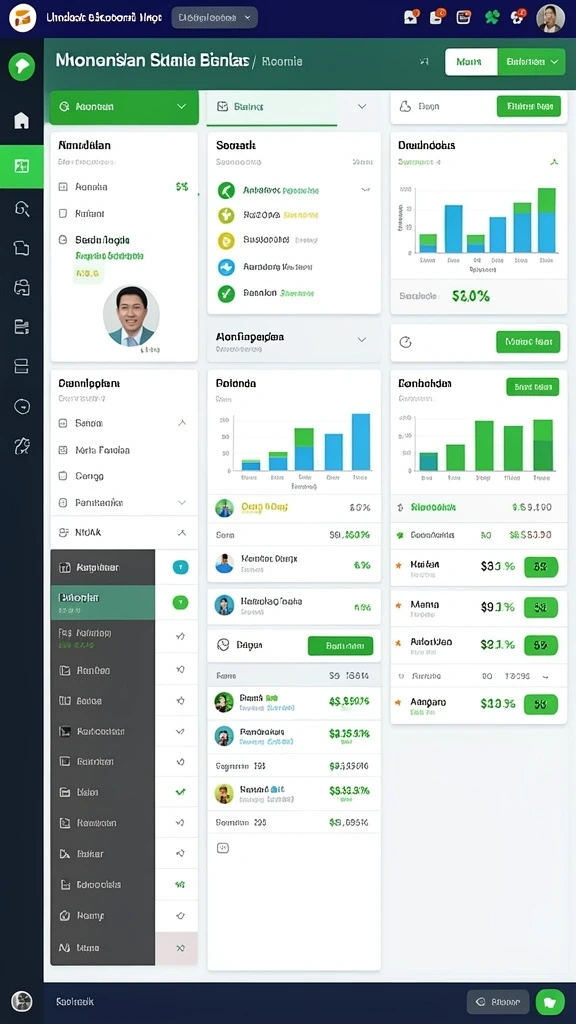576x1024 pixels.
Task: Open the green dropdown button in top-right header
Action: [x=531, y=62]
